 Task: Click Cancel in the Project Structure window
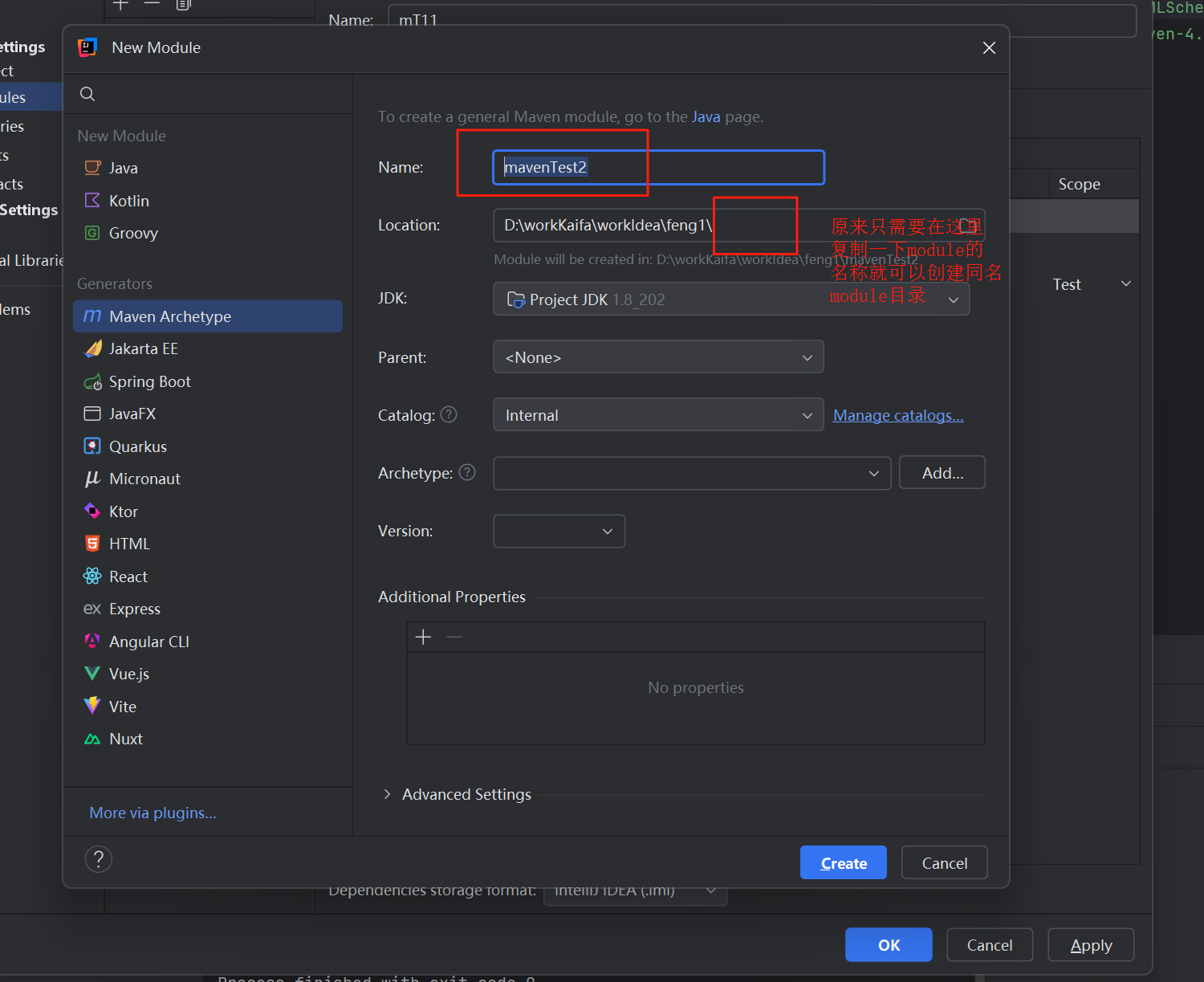tap(990, 945)
